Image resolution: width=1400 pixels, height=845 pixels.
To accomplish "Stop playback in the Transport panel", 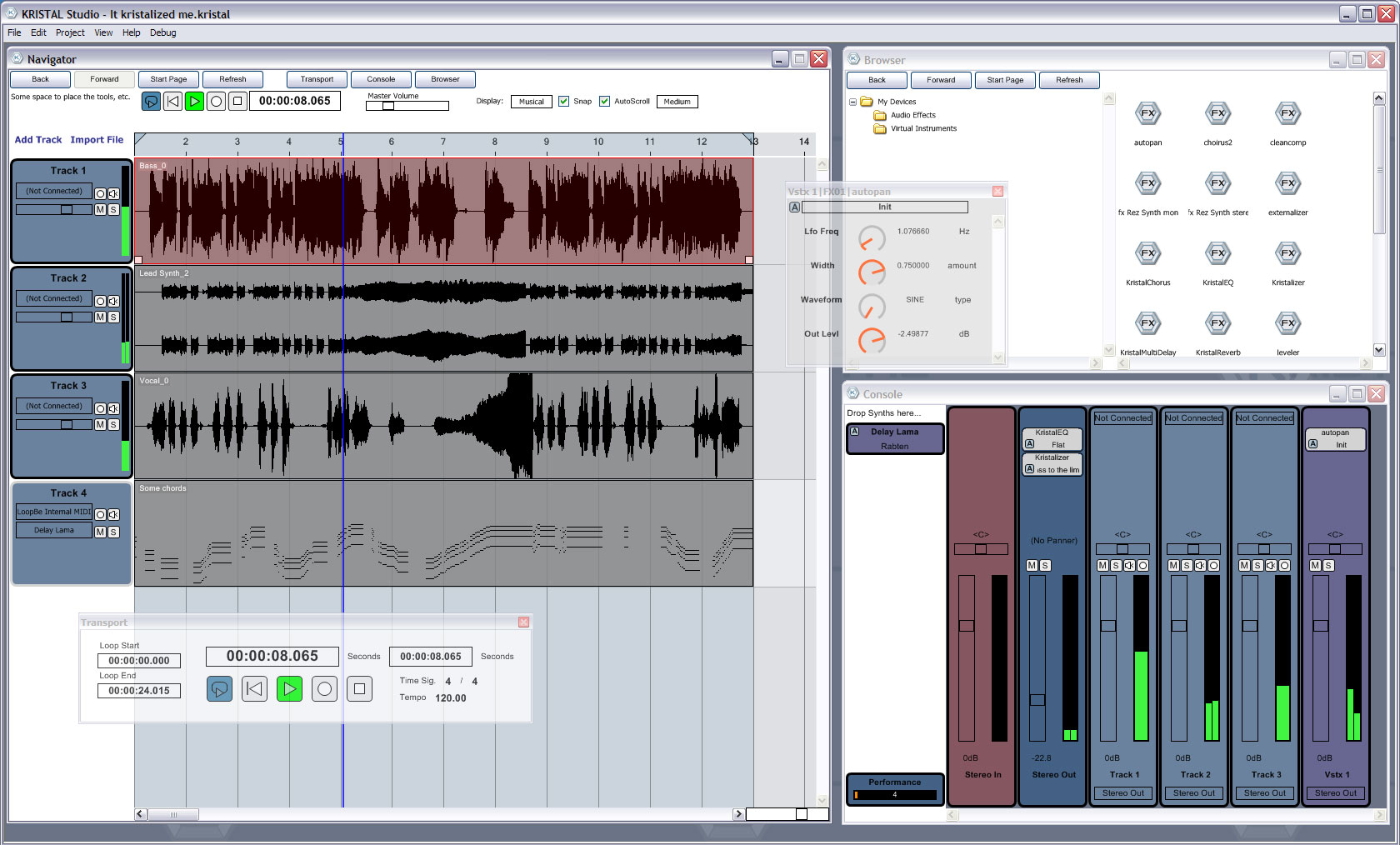I will 359,689.
